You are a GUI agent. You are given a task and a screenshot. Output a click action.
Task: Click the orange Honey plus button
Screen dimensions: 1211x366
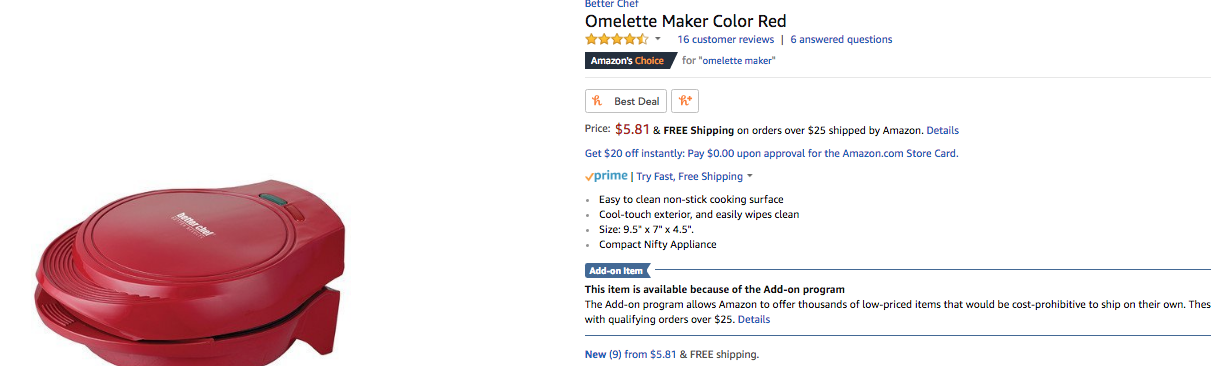pos(685,101)
